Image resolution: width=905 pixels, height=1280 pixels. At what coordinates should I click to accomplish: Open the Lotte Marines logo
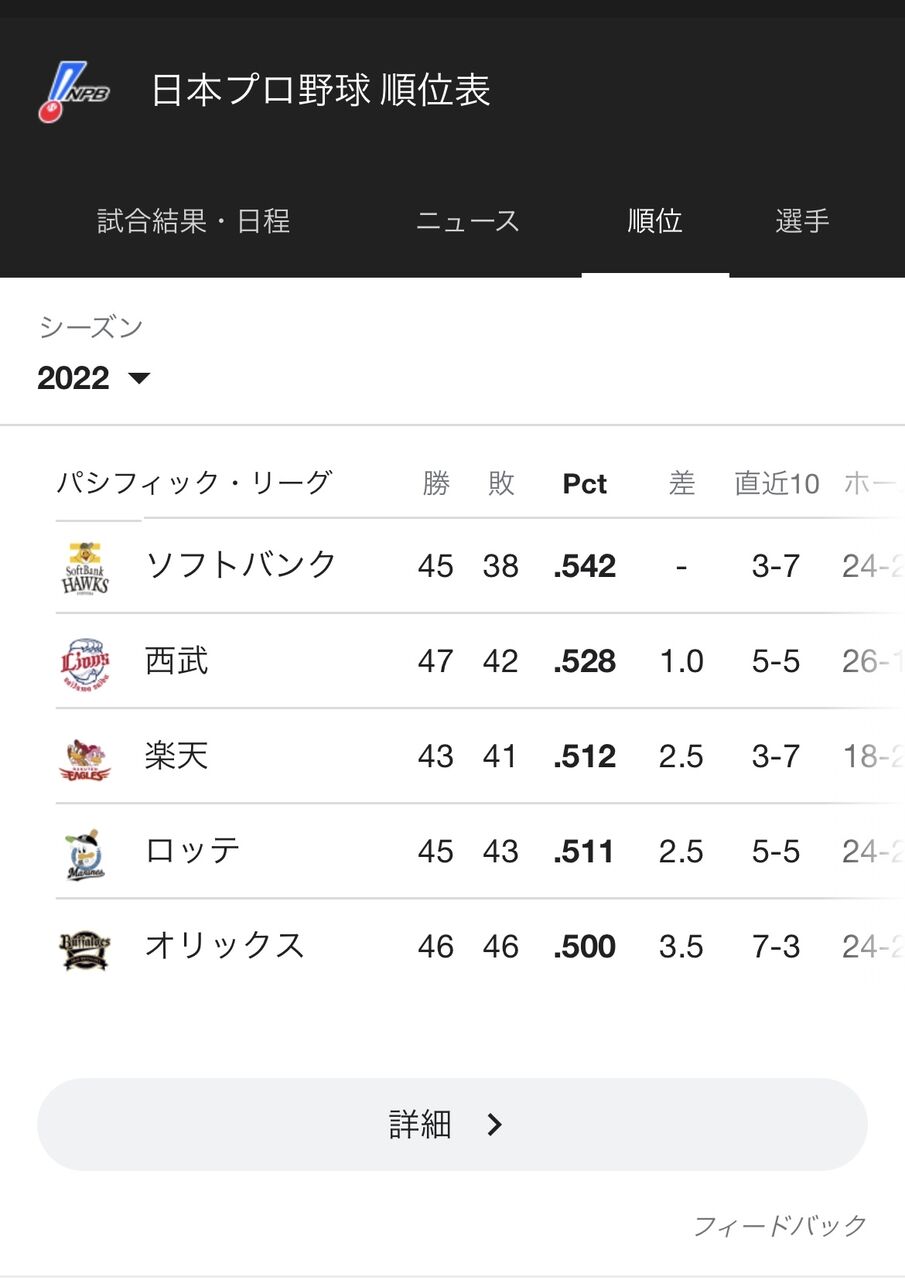point(85,853)
